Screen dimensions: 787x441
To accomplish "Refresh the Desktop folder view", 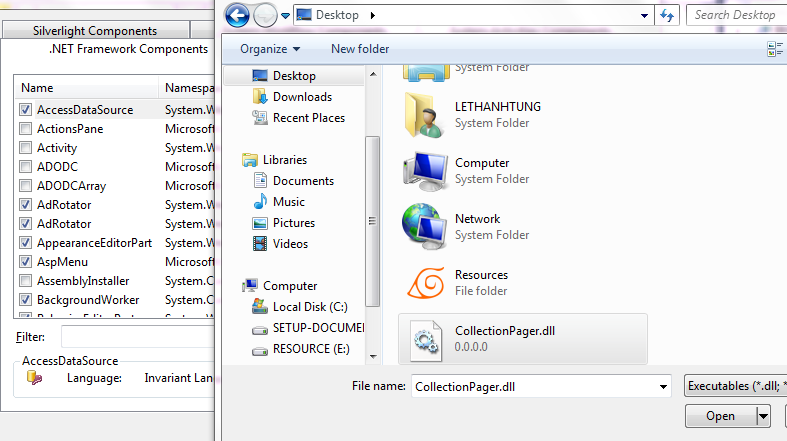I will coord(667,16).
